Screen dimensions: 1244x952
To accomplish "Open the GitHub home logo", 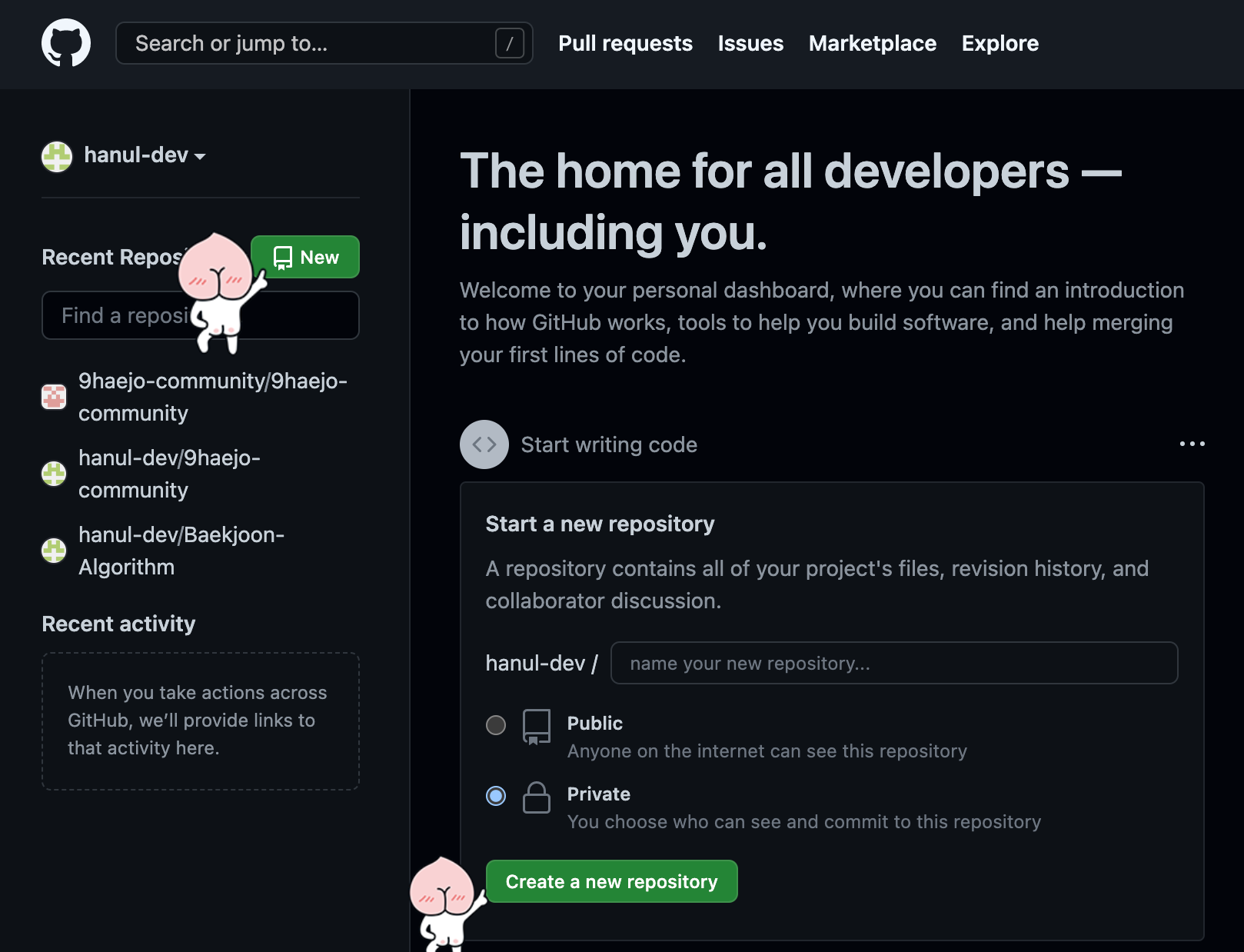I will click(66, 43).
